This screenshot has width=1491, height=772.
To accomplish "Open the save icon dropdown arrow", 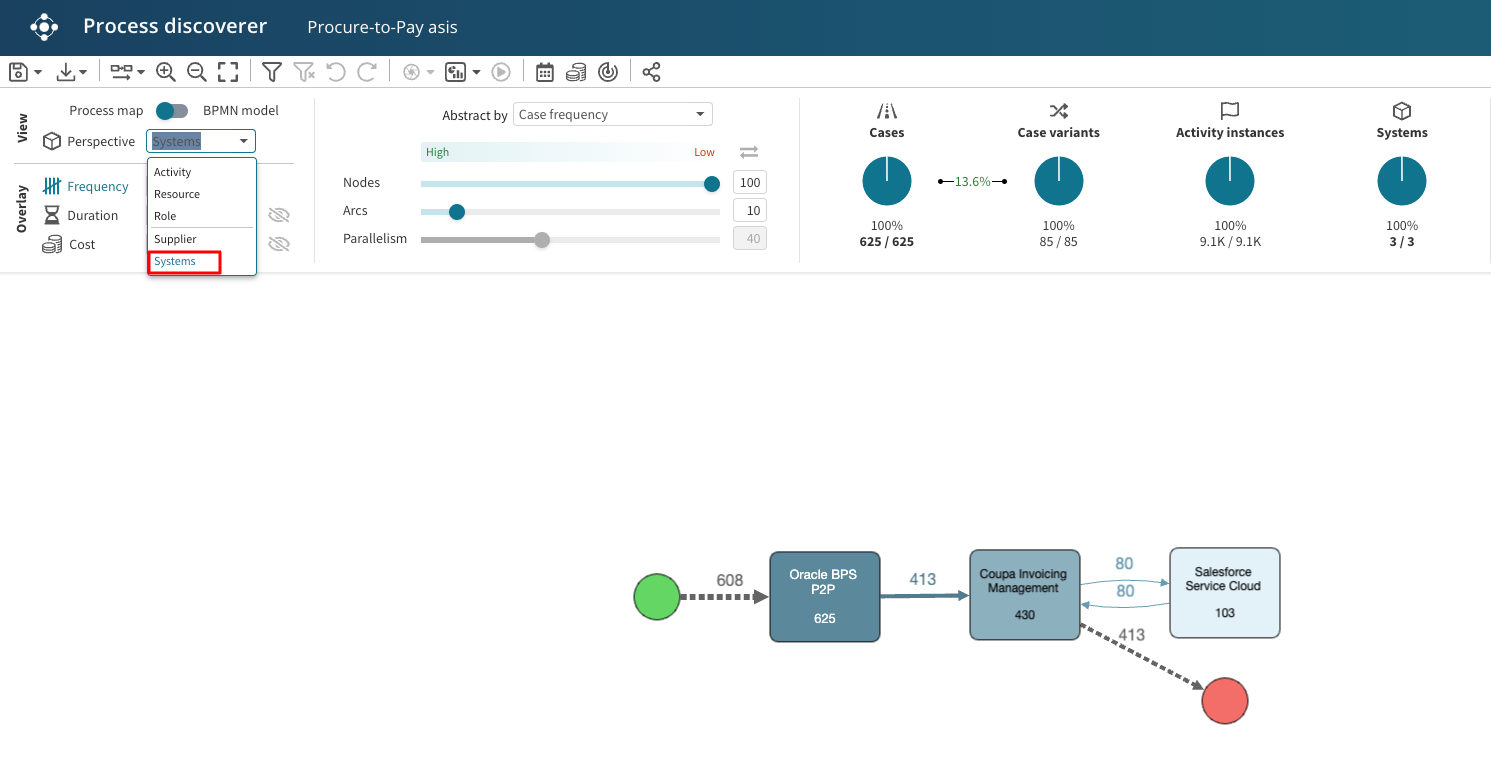I will click(38, 73).
